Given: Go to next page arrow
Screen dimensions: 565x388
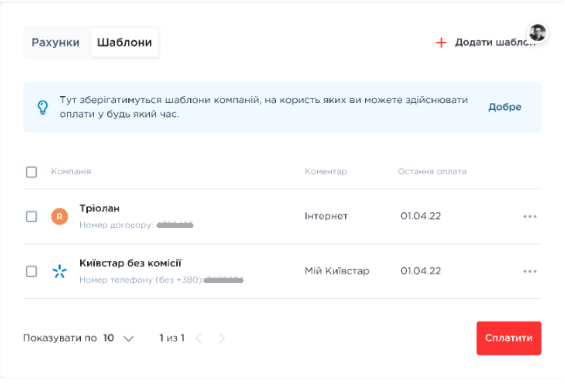Looking at the screenshot, I should point(222,338).
